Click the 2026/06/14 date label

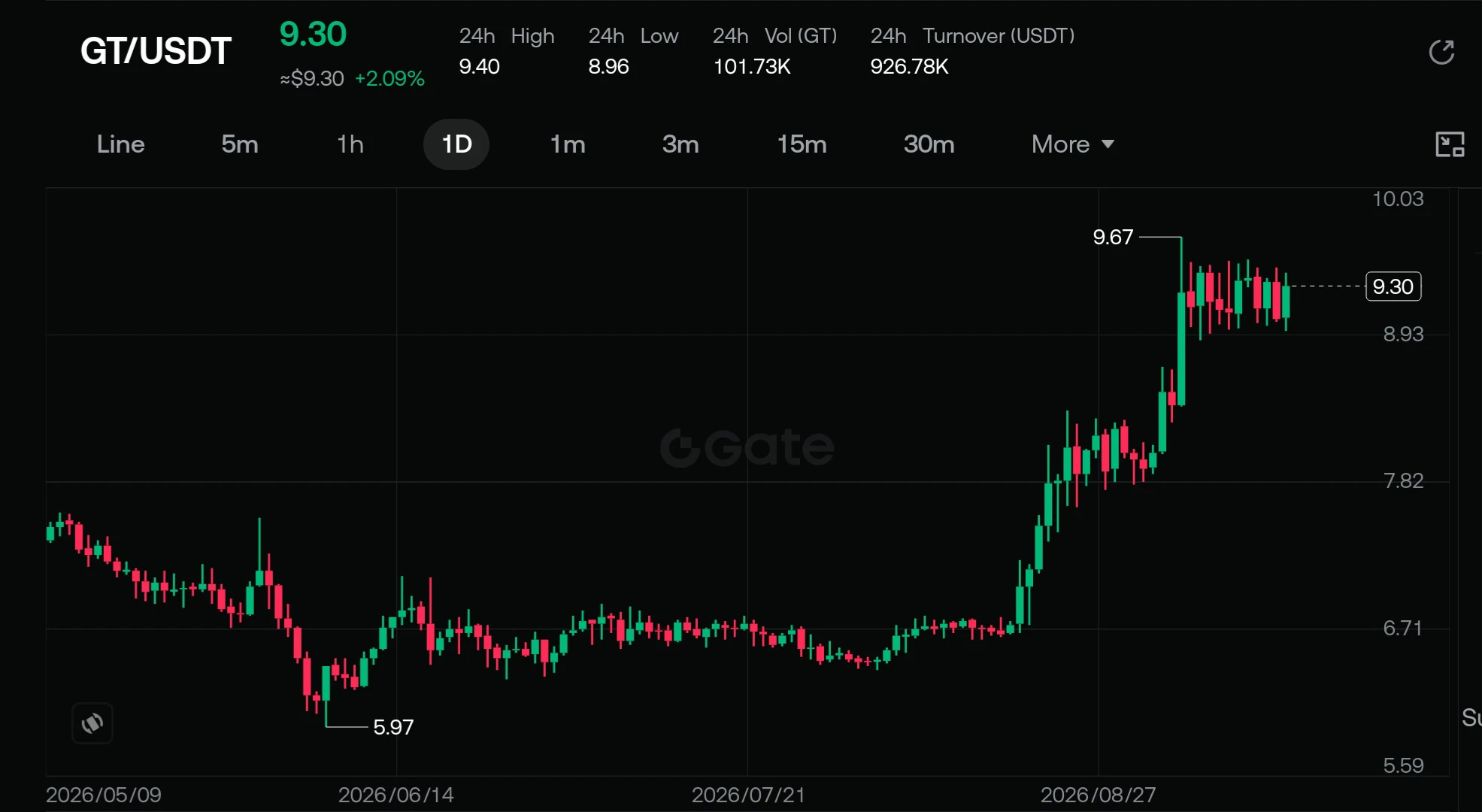click(x=396, y=795)
